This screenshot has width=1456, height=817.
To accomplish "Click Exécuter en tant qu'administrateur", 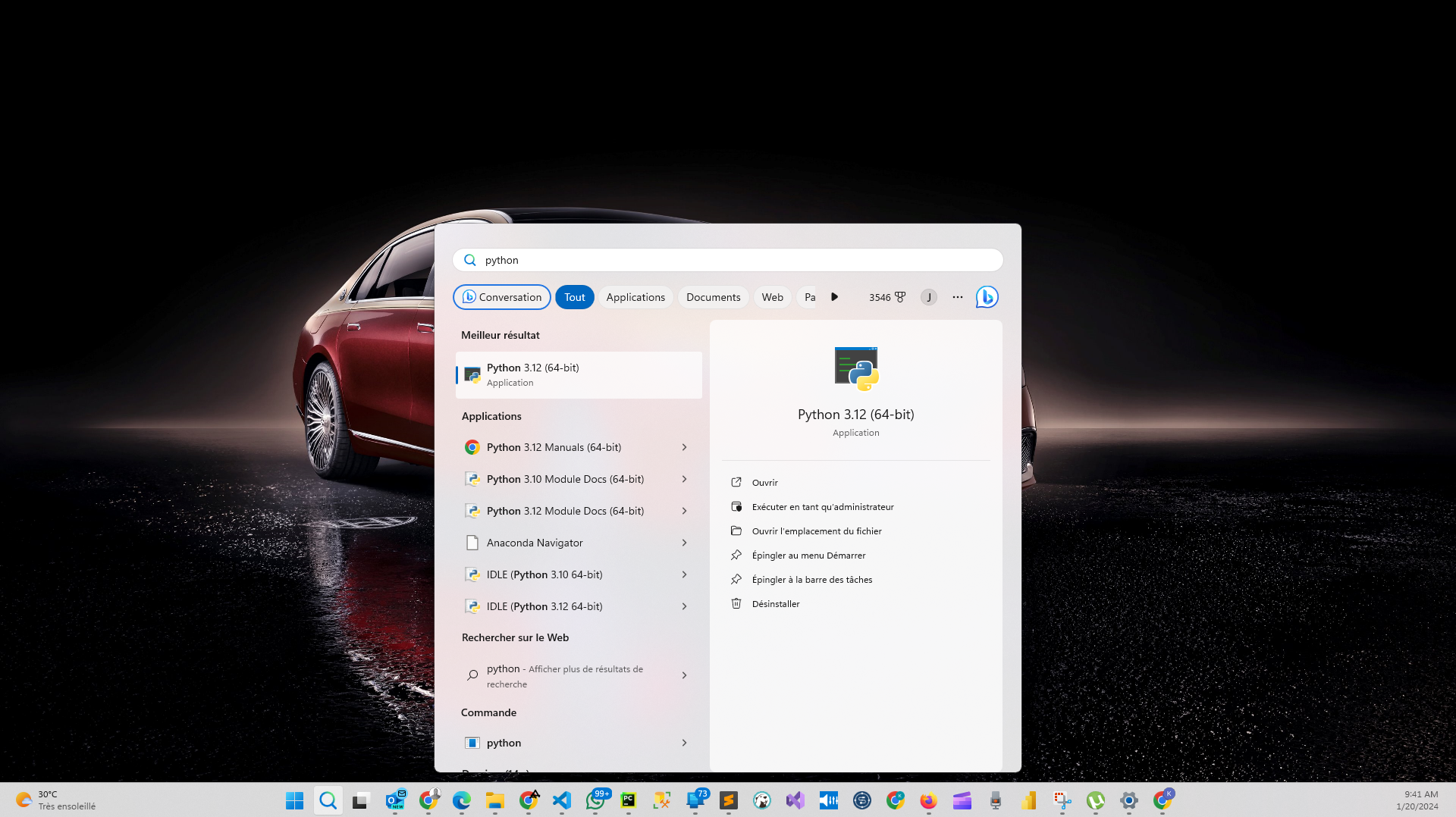I will (x=823, y=507).
